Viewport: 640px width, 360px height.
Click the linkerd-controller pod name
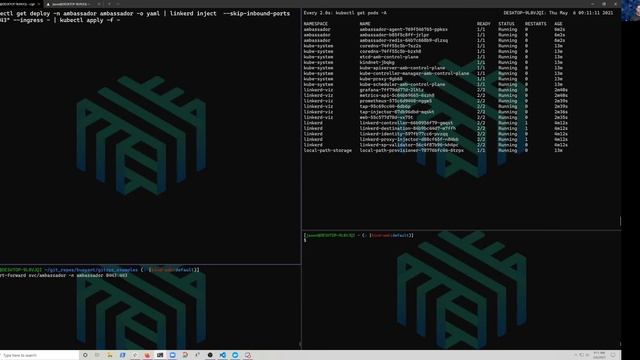[406, 123]
